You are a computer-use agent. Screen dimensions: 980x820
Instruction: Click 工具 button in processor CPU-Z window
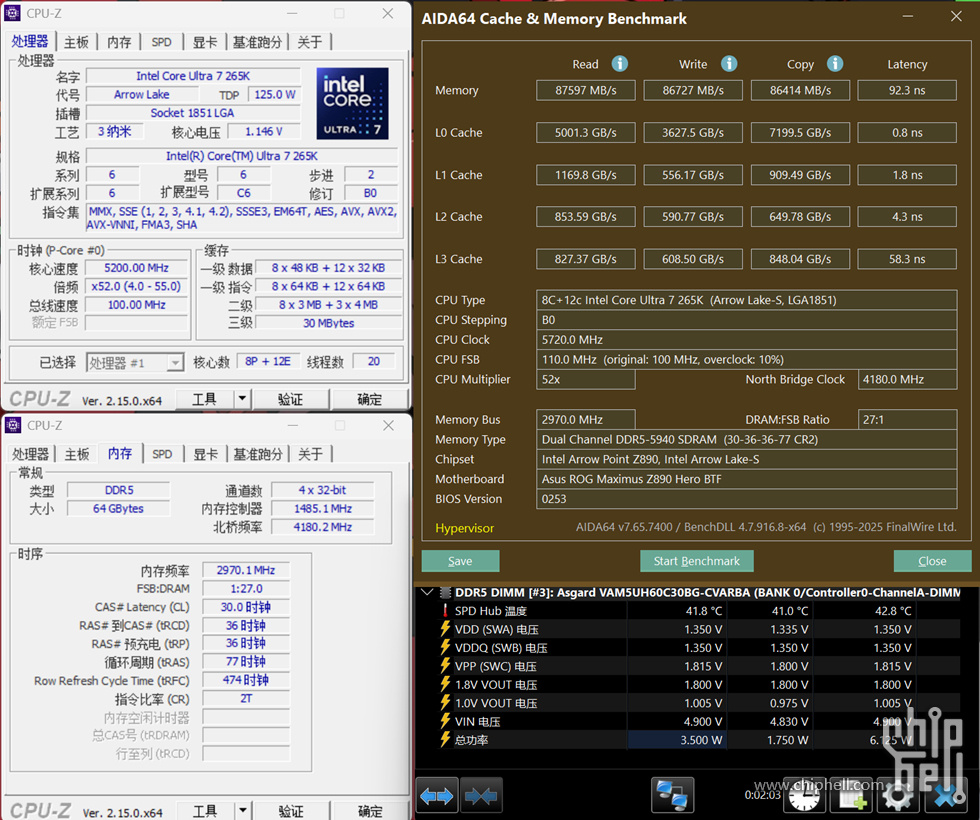click(x=204, y=399)
